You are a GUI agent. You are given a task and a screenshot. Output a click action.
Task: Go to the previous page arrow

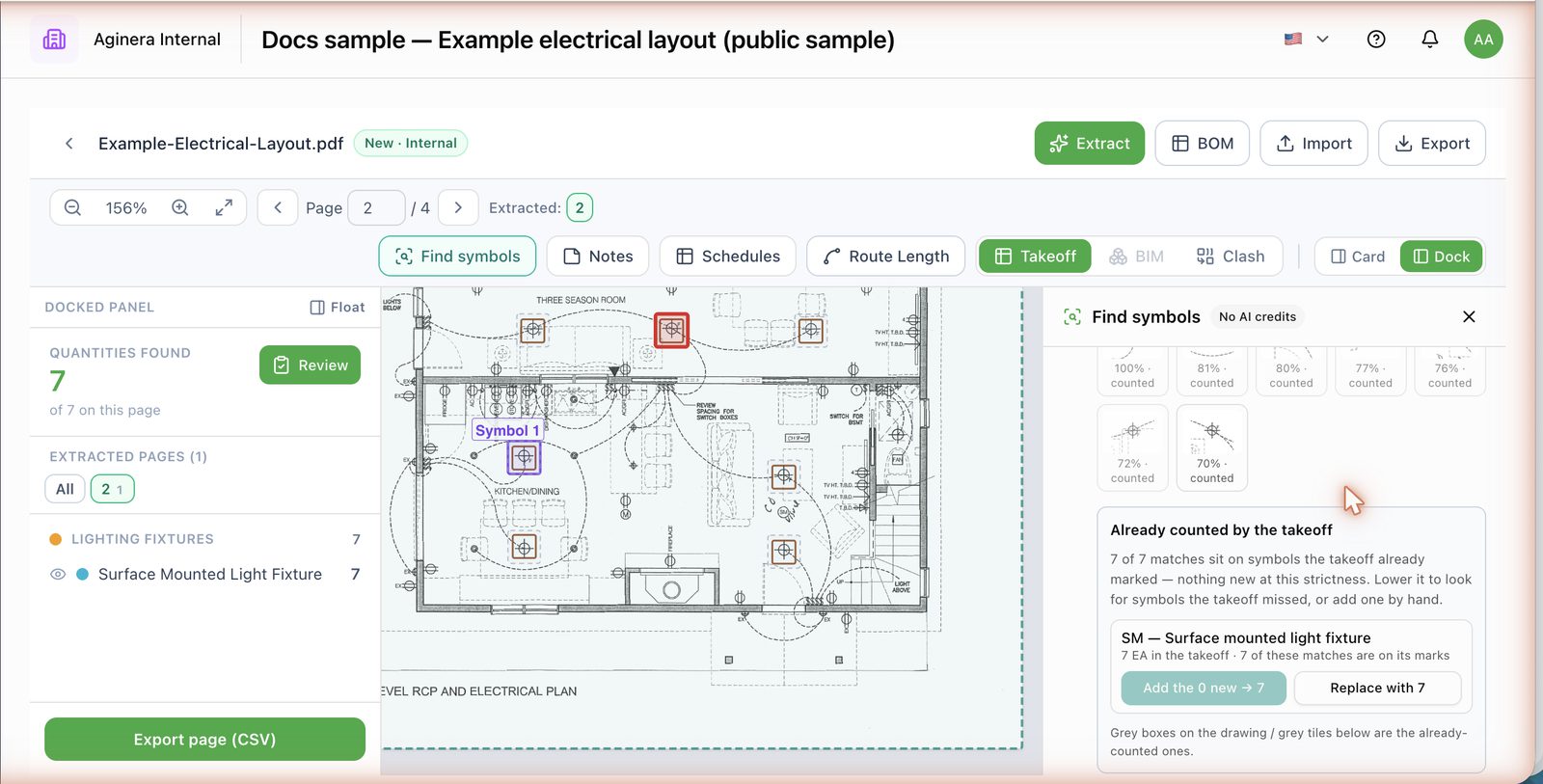point(278,207)
